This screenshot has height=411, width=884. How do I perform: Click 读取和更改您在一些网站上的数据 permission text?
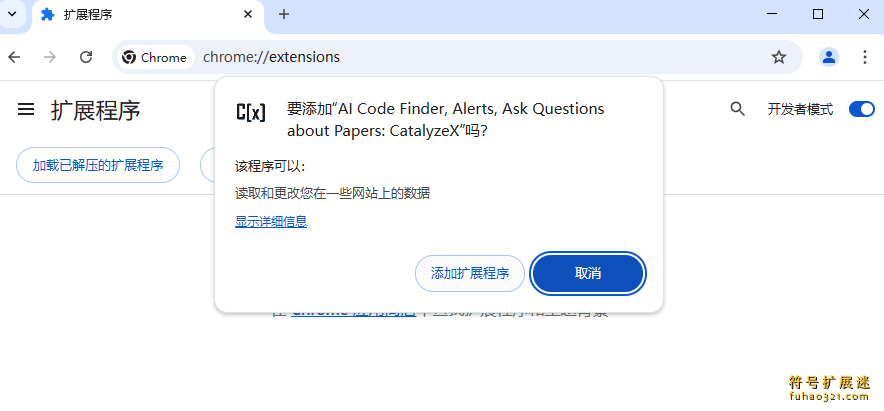pyautogui.click(x=333, y=193)
